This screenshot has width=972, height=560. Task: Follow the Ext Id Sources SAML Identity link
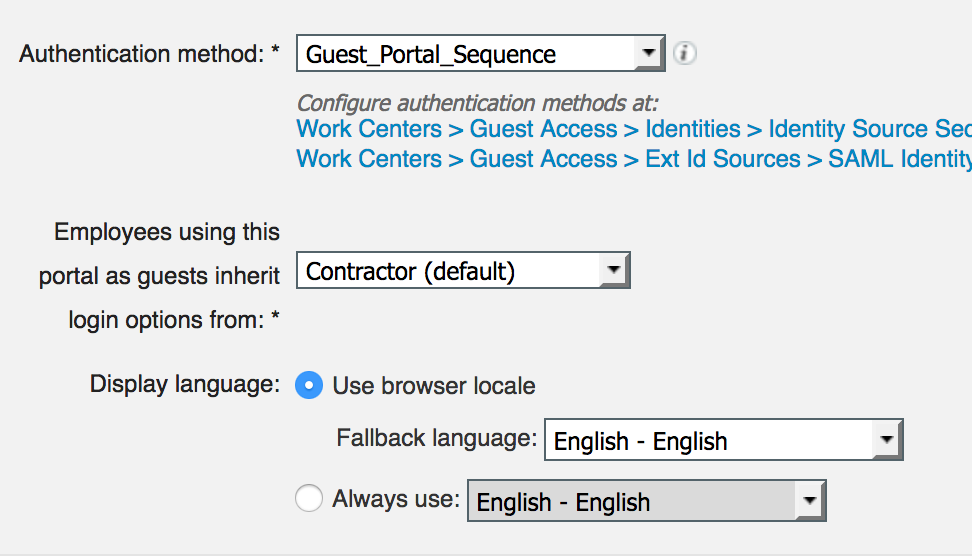click(634, 159)
